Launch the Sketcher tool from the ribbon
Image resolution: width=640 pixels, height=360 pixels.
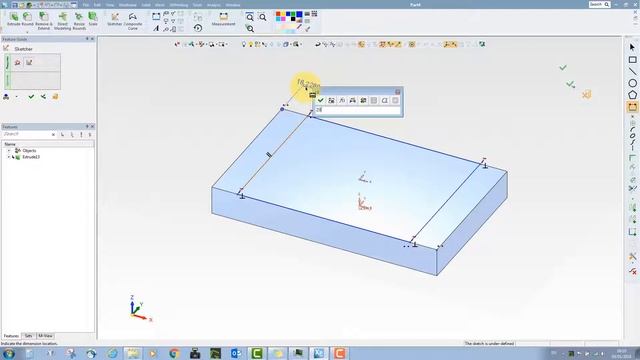click(x=115, y=20)
